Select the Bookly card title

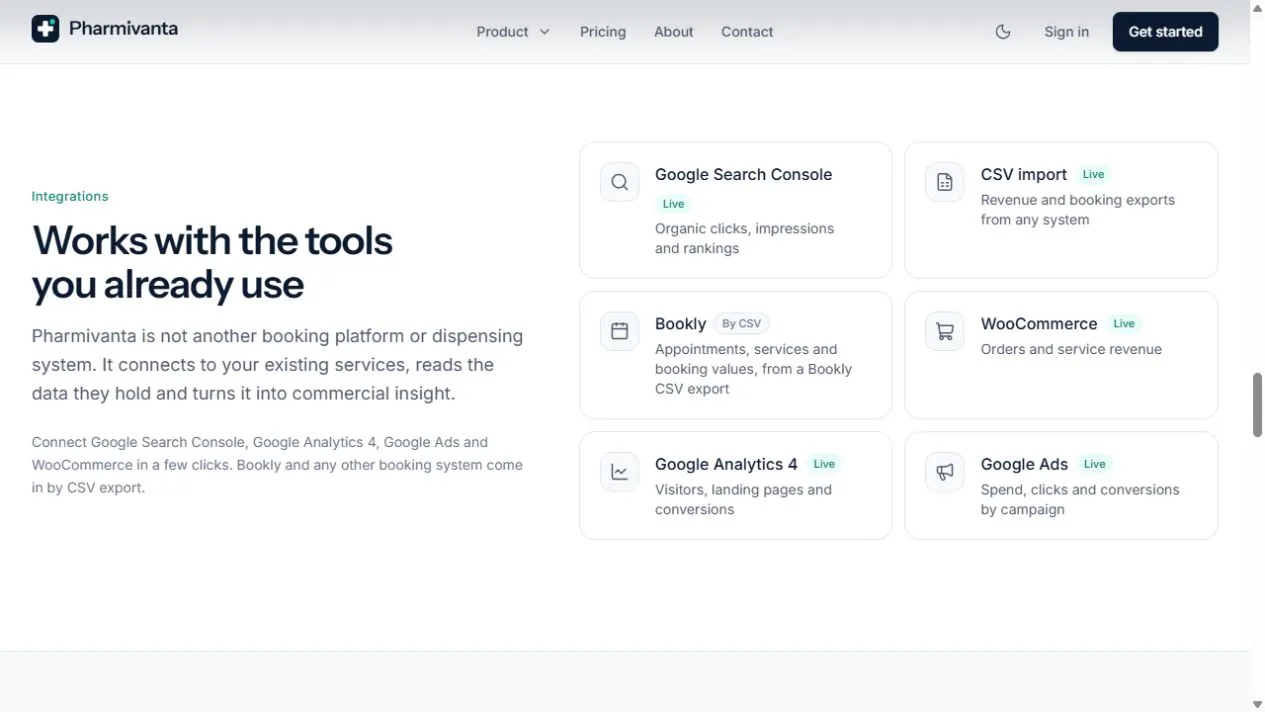[681, 324]
